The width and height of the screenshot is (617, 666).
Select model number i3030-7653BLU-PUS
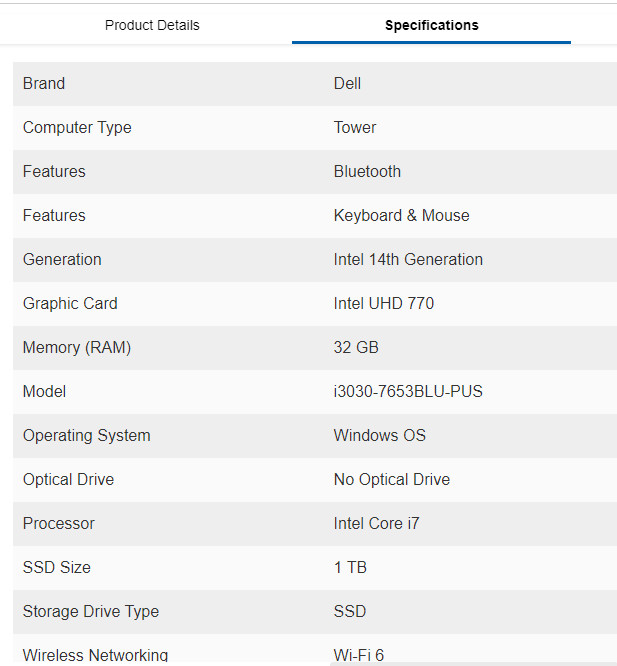click(x=408, y=392)
